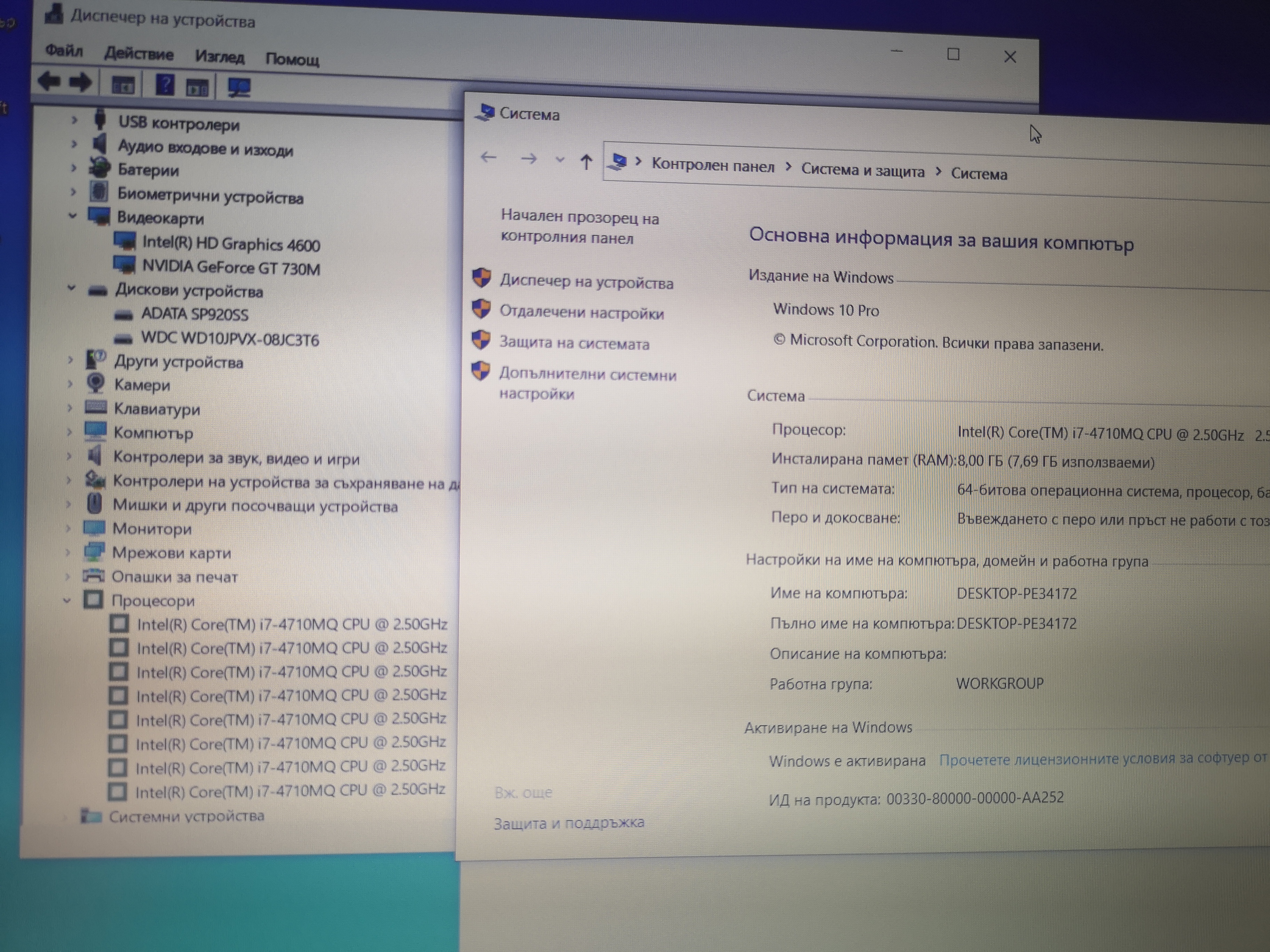Select the last i7-4710MQ processor entry
Screen dimensions: 1270x952
point(290,791)
